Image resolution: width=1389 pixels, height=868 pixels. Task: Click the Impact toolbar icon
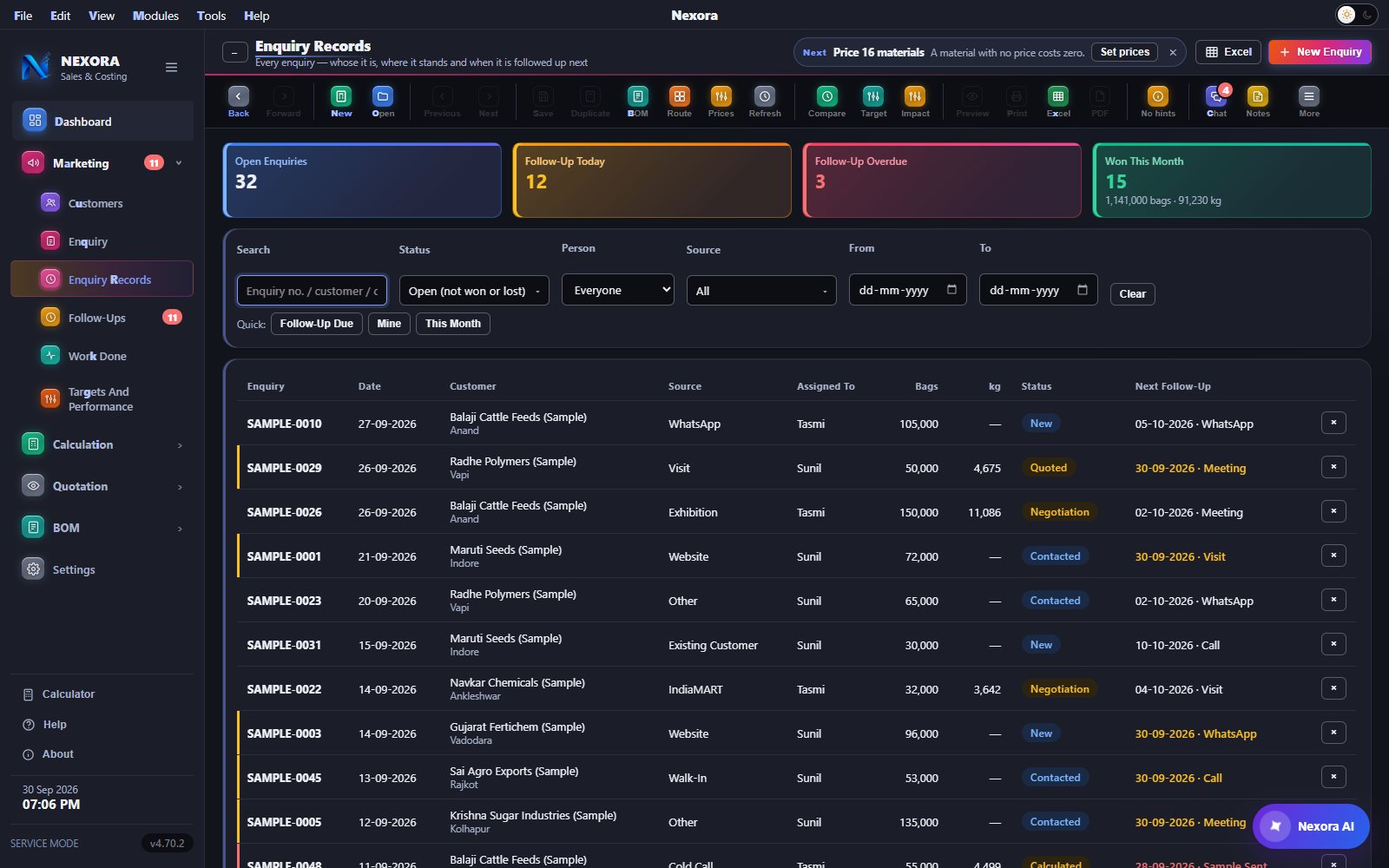click(915, 102)
